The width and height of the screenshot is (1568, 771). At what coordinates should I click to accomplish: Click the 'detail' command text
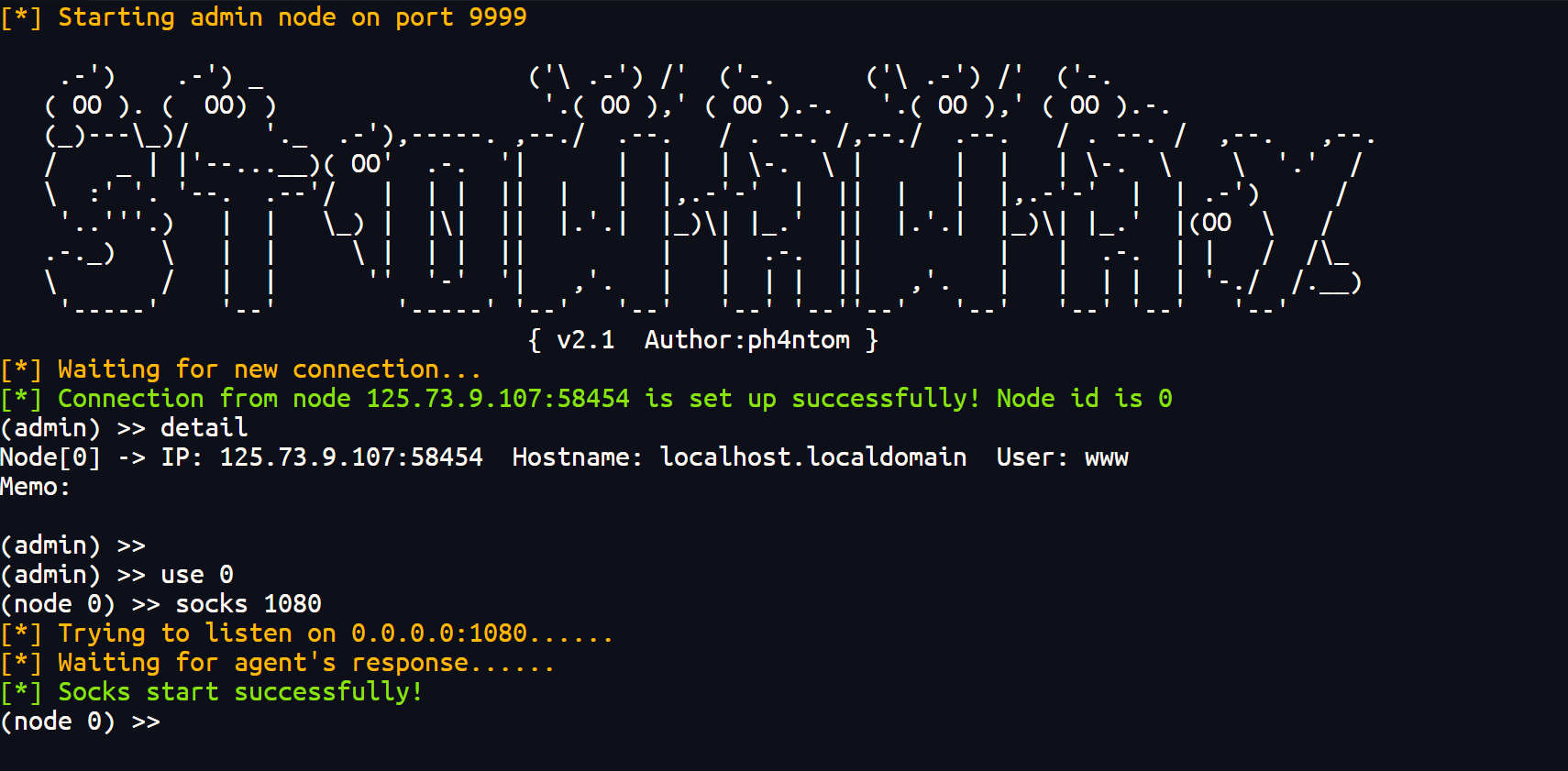[x=204, y=428]
